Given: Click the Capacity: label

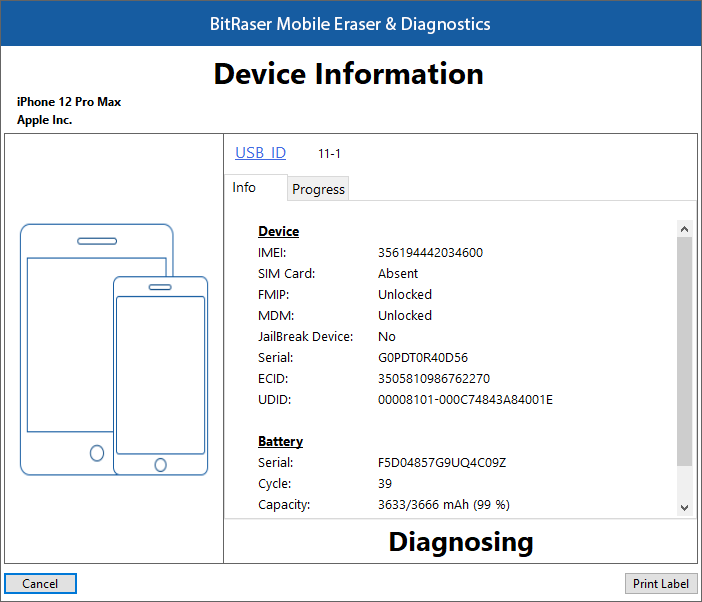Looking at the screenshot, I should click(x=284, y=504).
